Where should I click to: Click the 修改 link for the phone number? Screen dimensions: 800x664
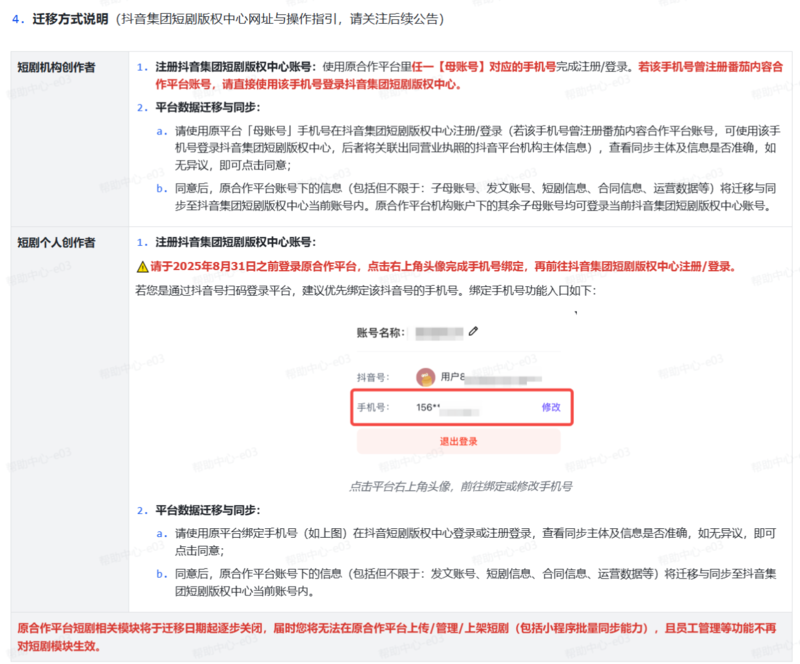pyautogui.click(x=551, y=407)
